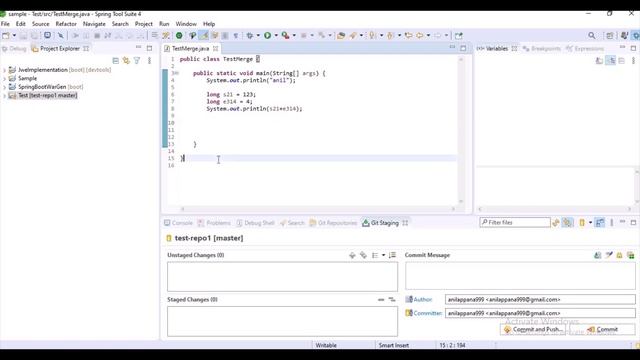The width and height of the screenshot is (640, 360).
Task: Open the external tools dropdown arrow
Action: click(x=294, y=36)
